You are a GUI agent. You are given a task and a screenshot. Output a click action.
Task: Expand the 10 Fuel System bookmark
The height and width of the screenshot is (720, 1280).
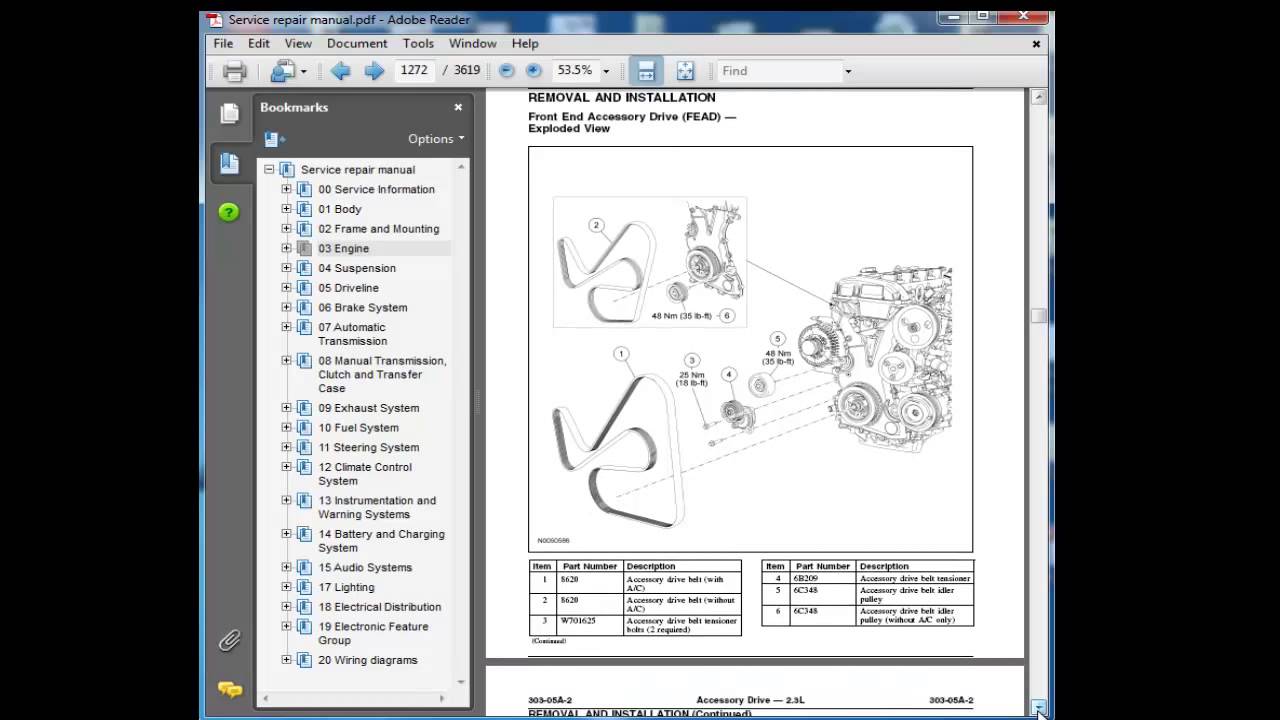(286, 428)
